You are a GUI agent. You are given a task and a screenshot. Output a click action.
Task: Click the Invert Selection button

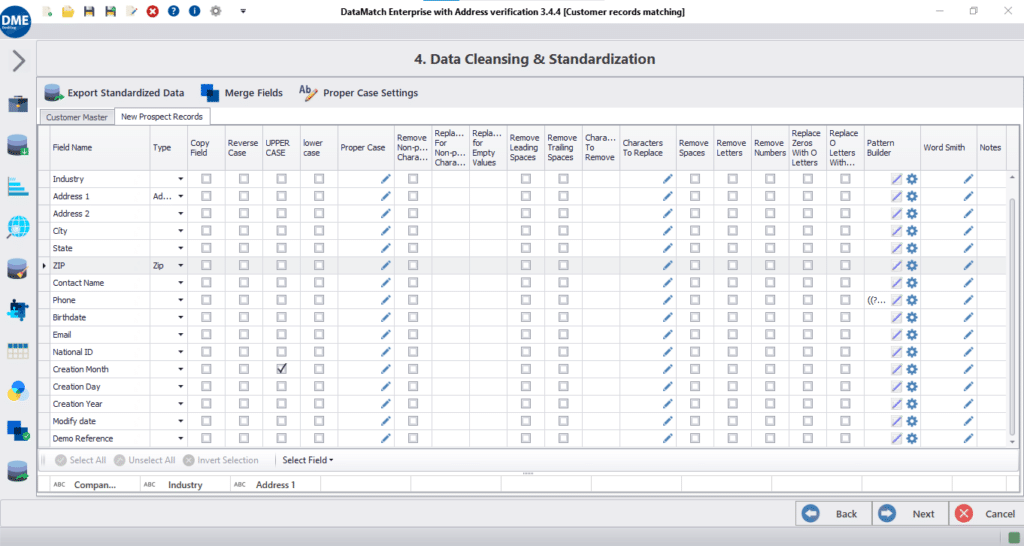[x=221, y=460]
